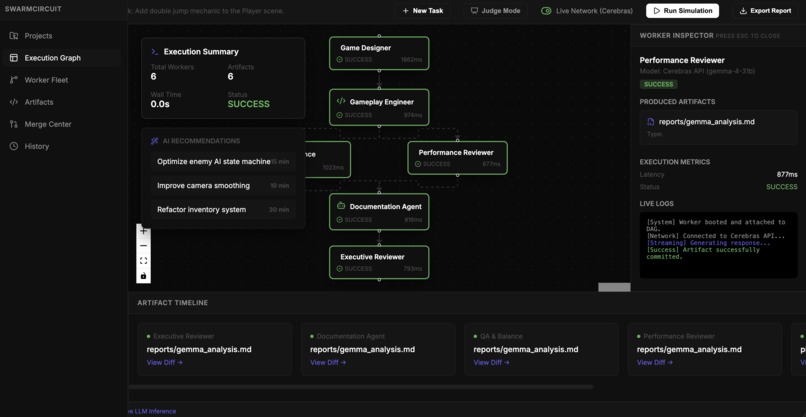Select the Executive Reviewer node title

click(372, 257)
